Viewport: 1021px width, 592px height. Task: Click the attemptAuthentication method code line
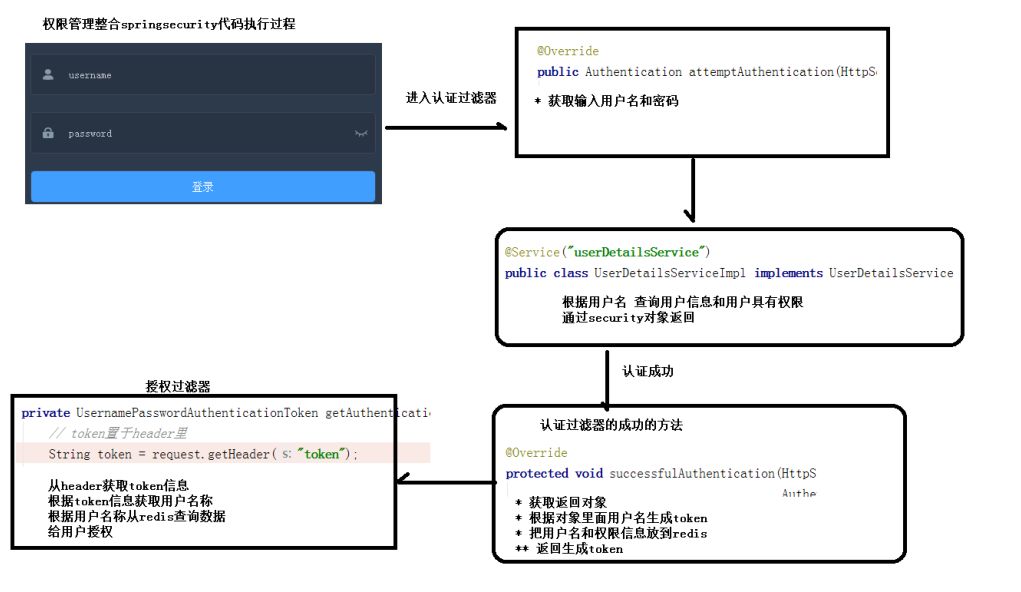tap(706, 72)
